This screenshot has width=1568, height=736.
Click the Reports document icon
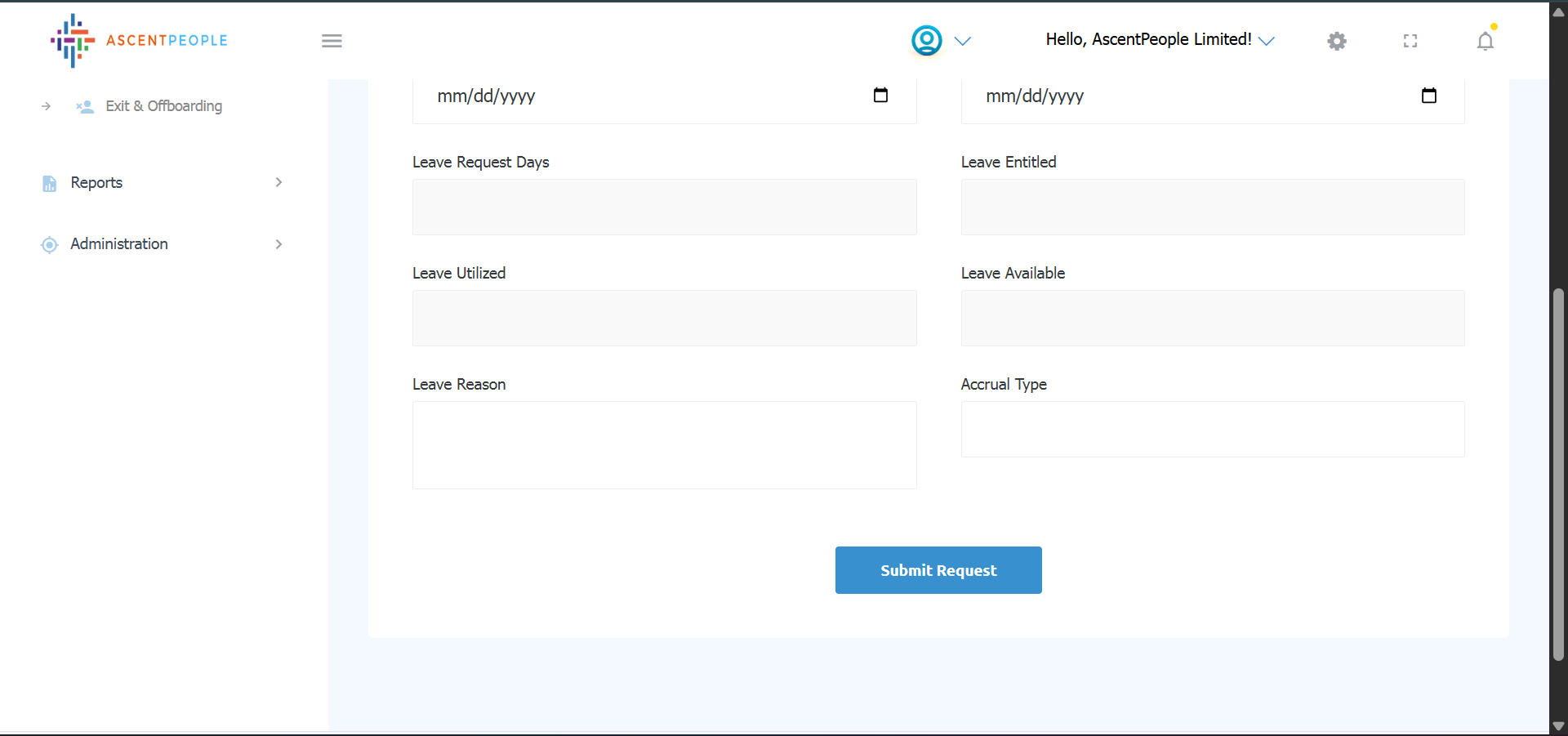click(50, 183)
